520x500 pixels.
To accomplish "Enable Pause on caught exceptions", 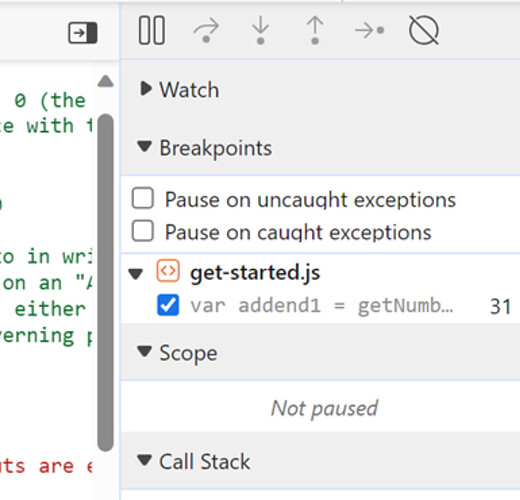I will coord(143,230).
